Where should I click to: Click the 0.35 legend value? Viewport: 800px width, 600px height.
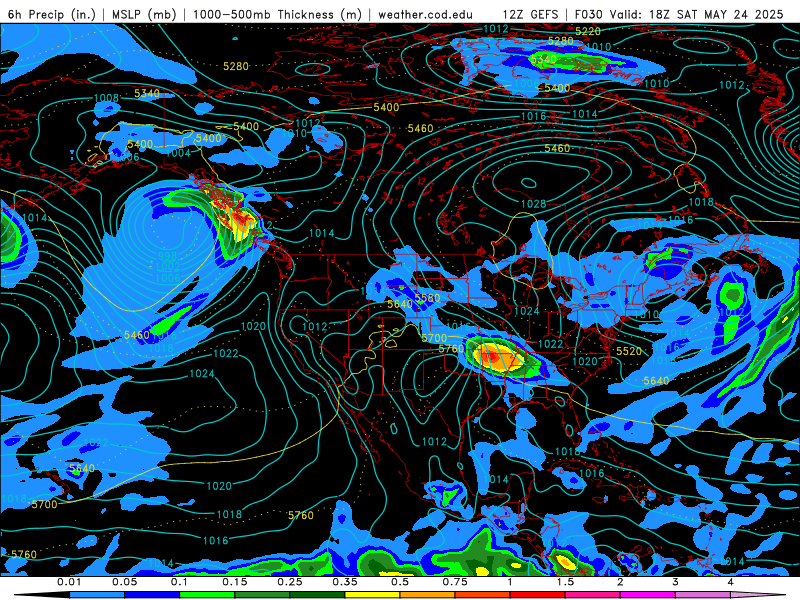click(345, 582)
